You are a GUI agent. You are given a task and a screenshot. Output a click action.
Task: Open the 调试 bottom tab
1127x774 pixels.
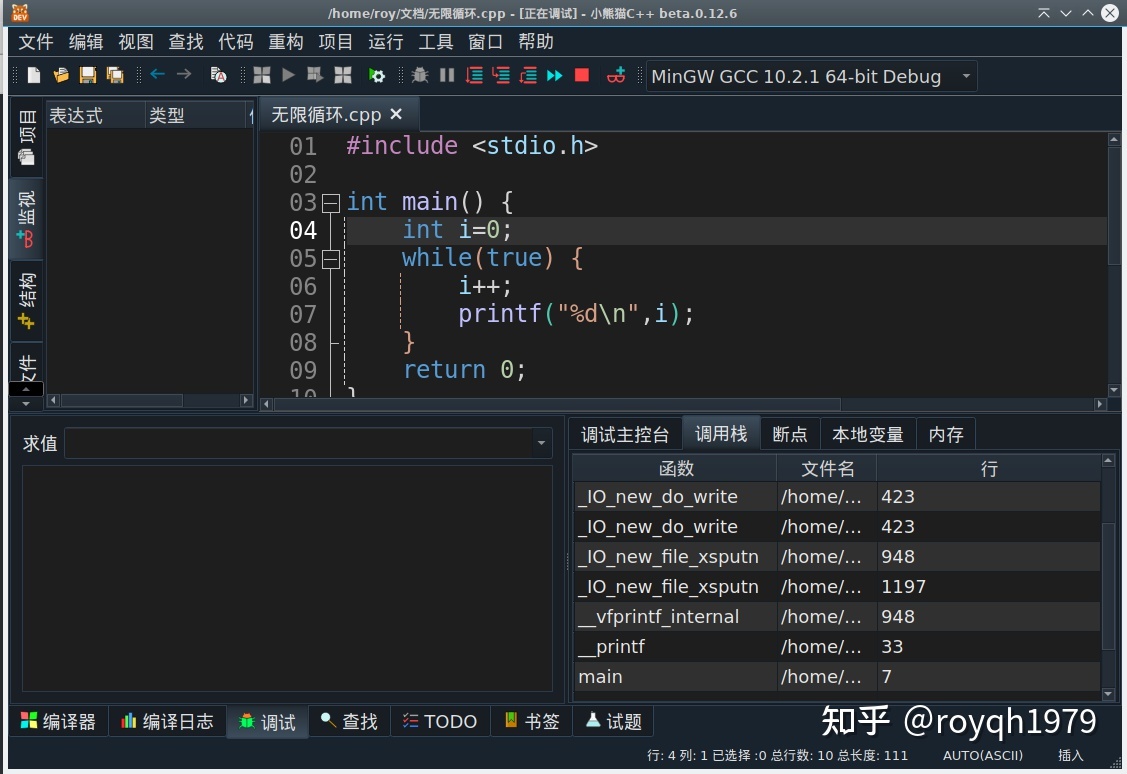(267, 722)
